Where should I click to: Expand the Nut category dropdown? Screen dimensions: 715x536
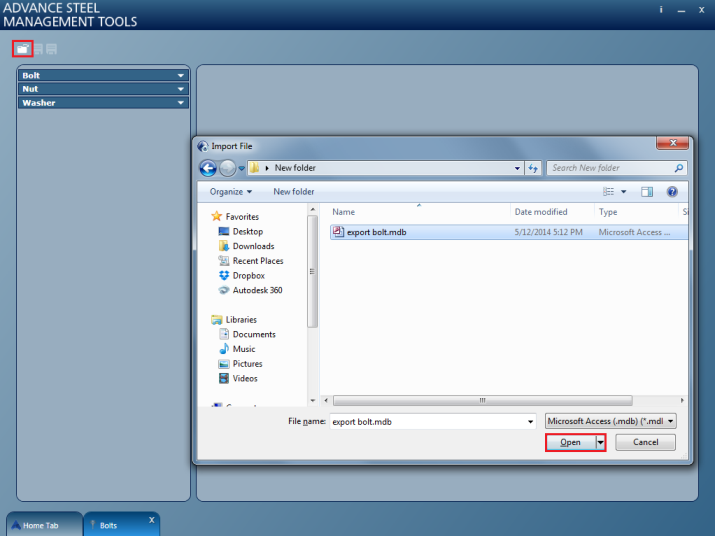tap(181, 89)
